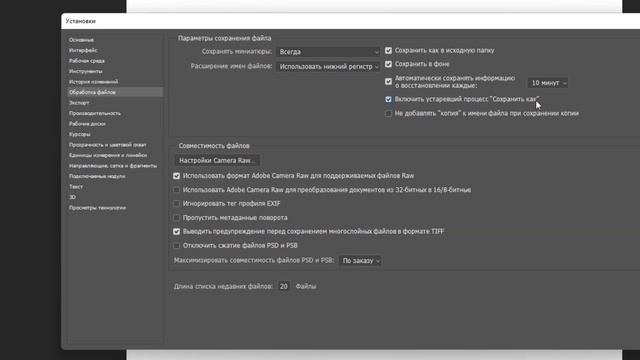The width and height of the screenshot is (640, 360).
Task: Open the Экспорт preferences section
Action: click(x=79, y=103)
